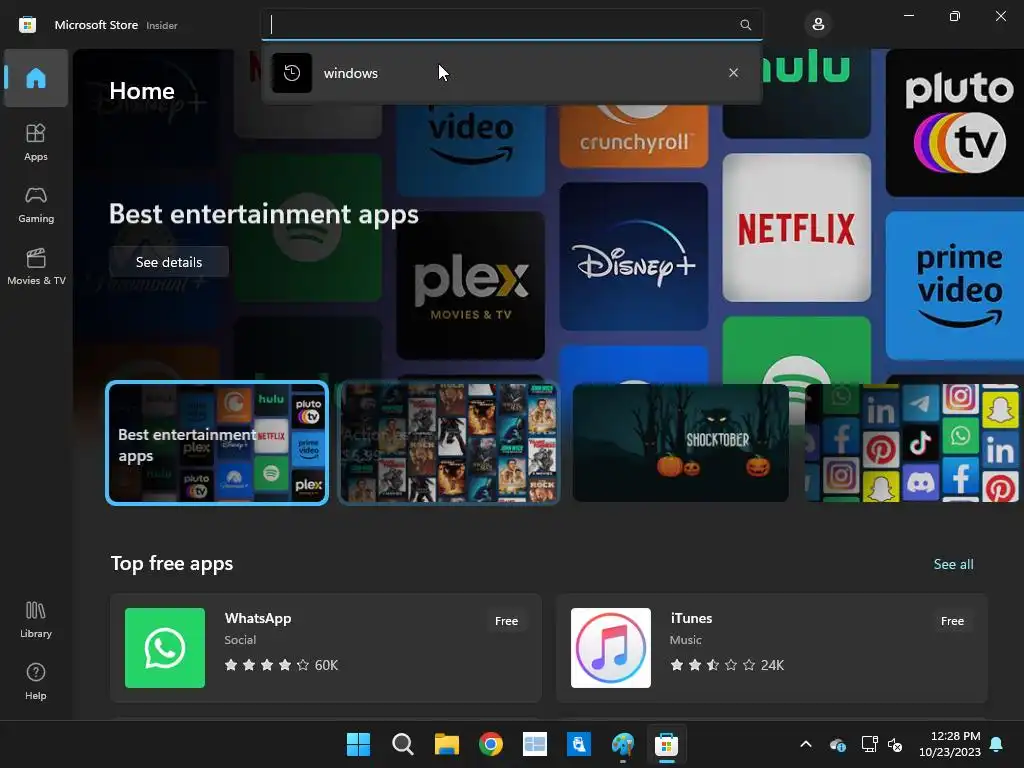Select the Shocktober carousel thumbnail
This screenshot has height=768, width=1024.
pyautogui.click(x=680, y=443)
